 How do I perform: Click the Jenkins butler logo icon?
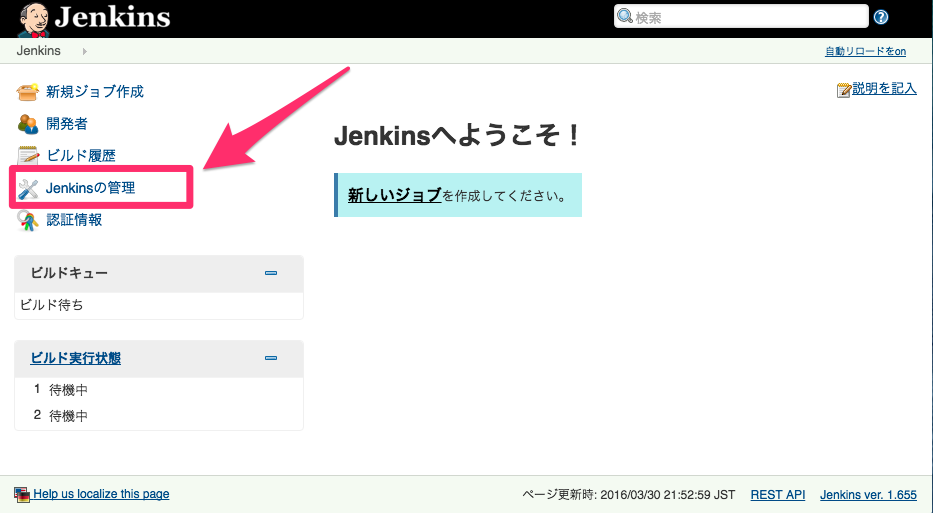tap(35, 18)
